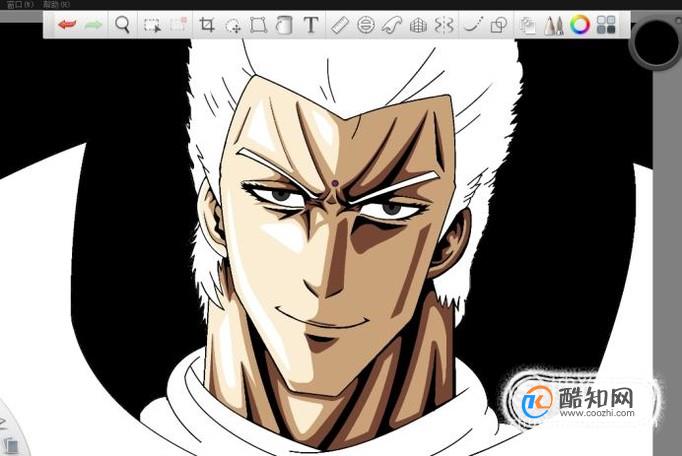Turn on the French Curve guide

pos(392,25)
